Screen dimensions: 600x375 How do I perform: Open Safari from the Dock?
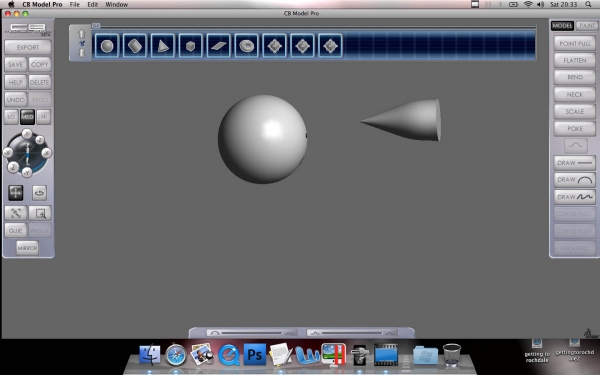tap(176, 355)
